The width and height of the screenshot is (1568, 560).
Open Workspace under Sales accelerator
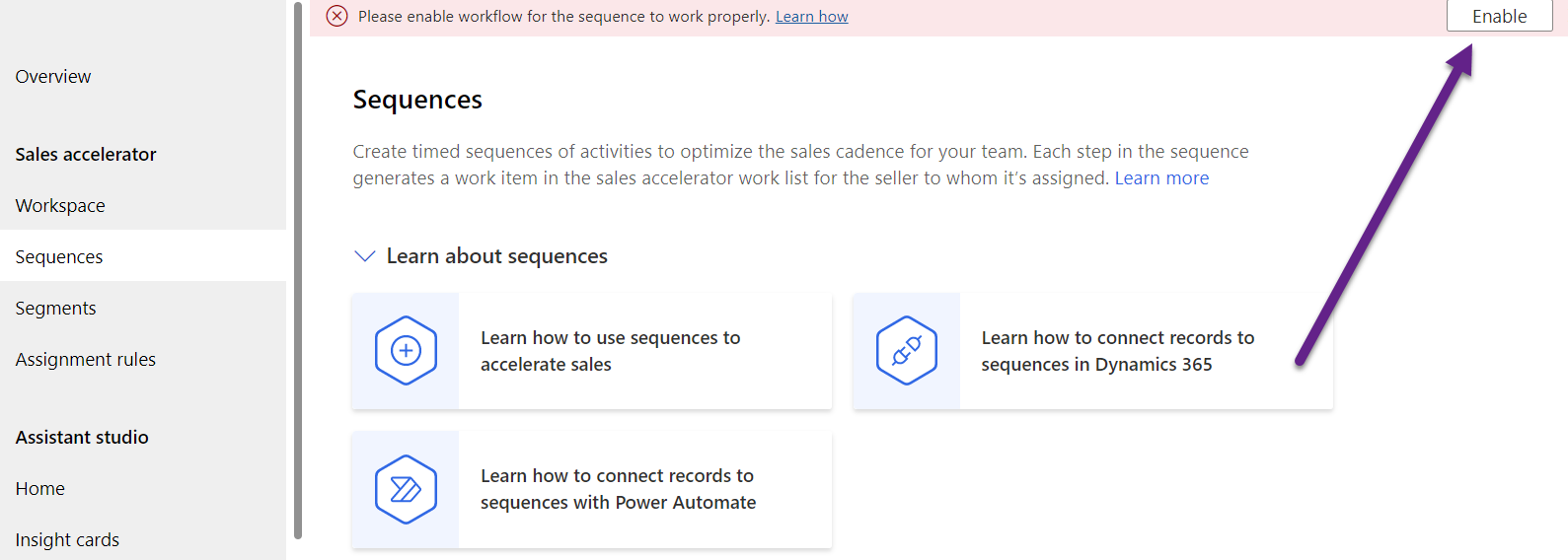point(60,206)
